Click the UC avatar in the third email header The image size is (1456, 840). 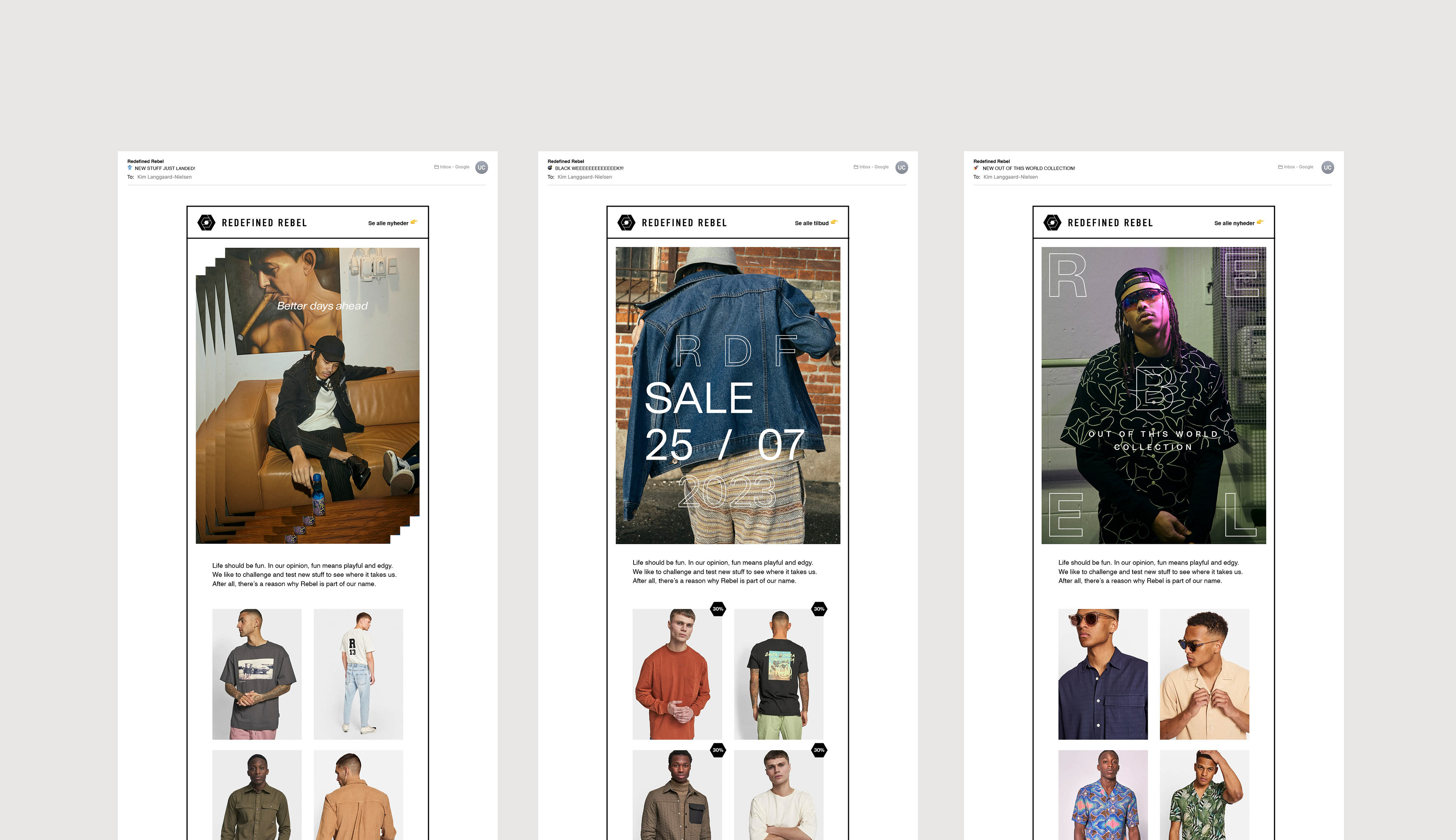[x=1327, y=167]
